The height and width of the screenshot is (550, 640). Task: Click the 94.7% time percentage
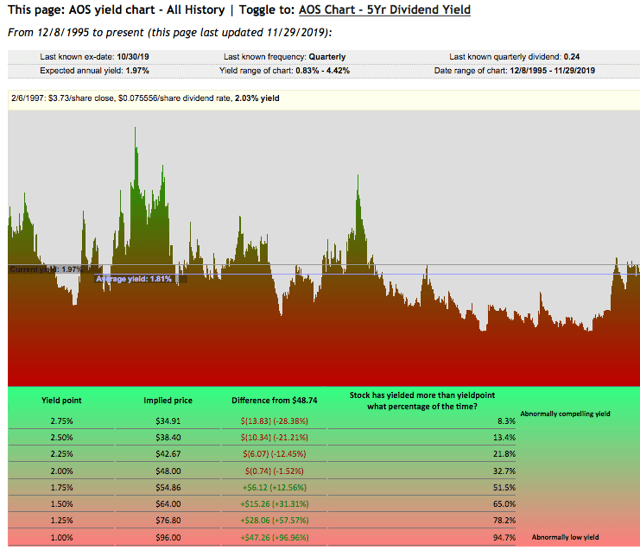click(504, 538)
